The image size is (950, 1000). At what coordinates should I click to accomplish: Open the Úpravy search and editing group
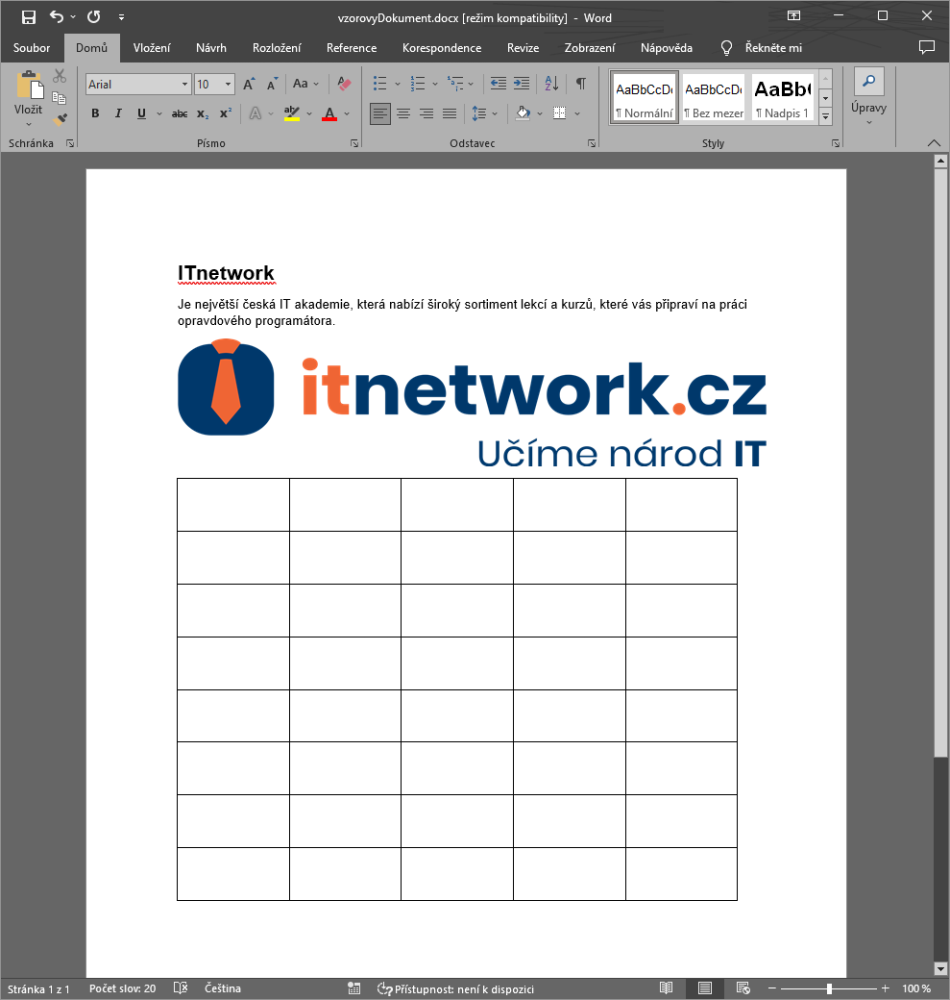pyautogui.click(x=869, y=96)
